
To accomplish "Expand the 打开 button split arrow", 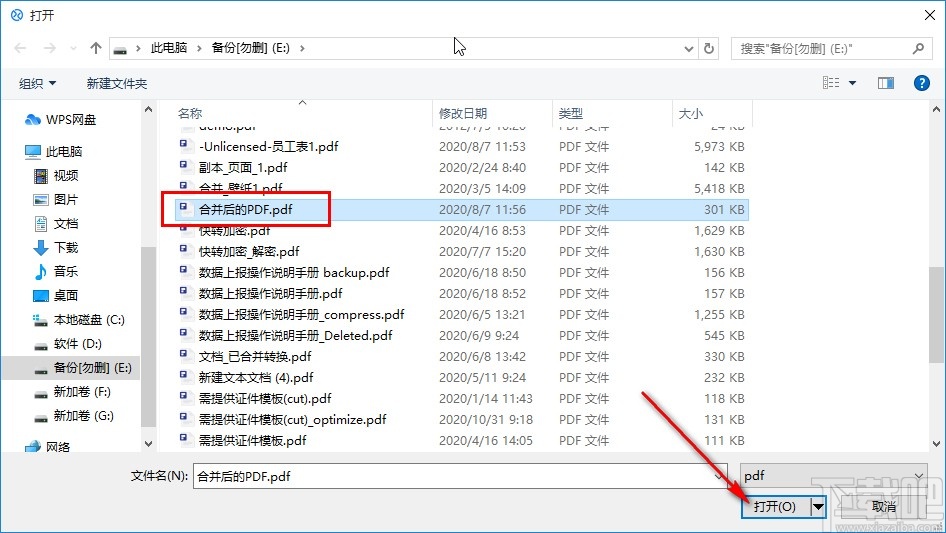I will 818,507.
